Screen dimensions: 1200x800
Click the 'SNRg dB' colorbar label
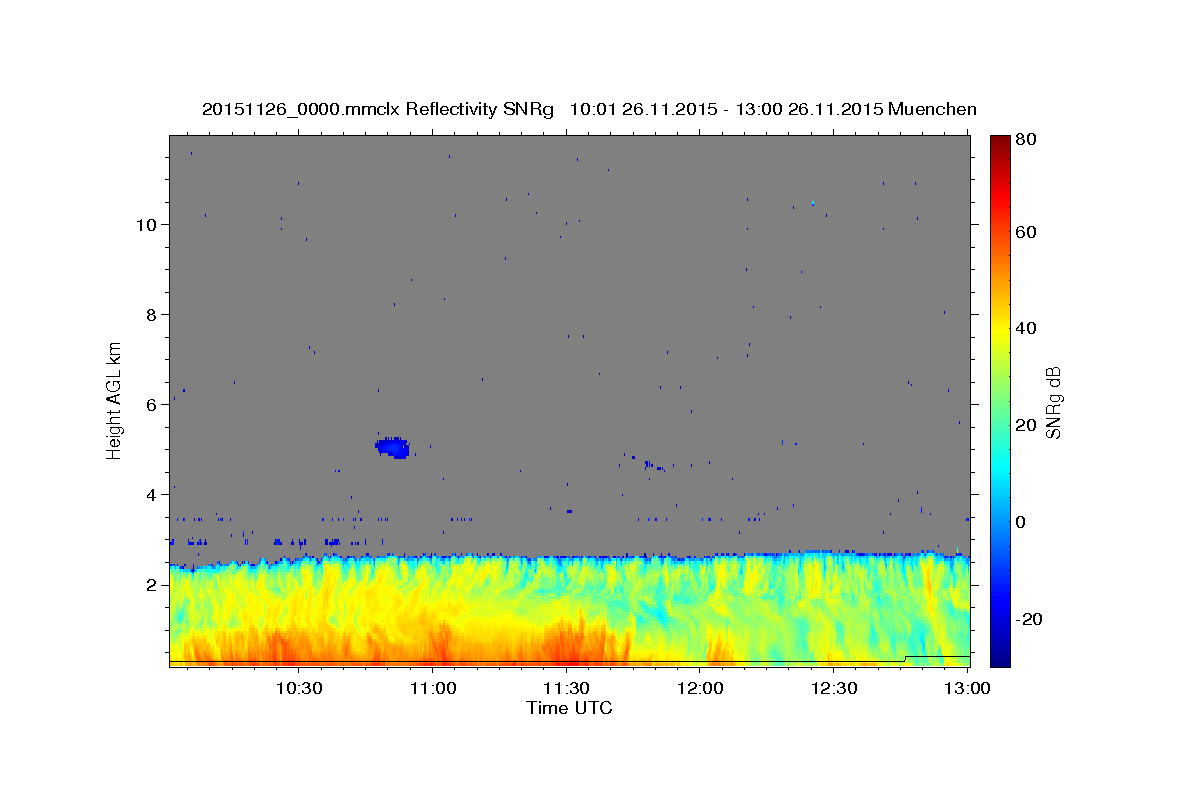coord(1053,402)
